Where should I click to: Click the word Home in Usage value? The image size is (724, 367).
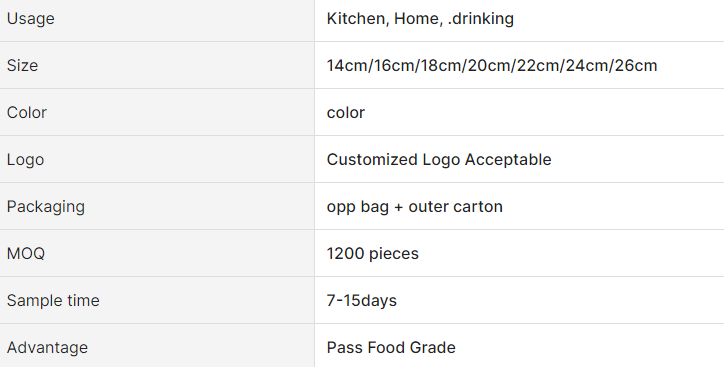pos(416,19)
